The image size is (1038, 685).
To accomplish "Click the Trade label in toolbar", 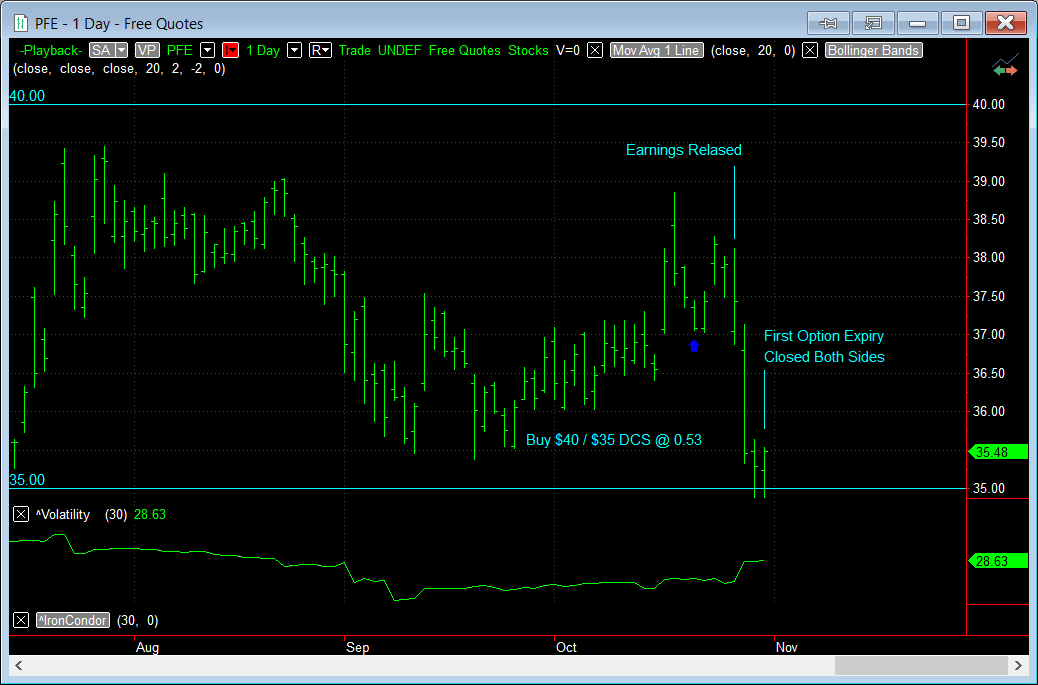I will [355, 50].
